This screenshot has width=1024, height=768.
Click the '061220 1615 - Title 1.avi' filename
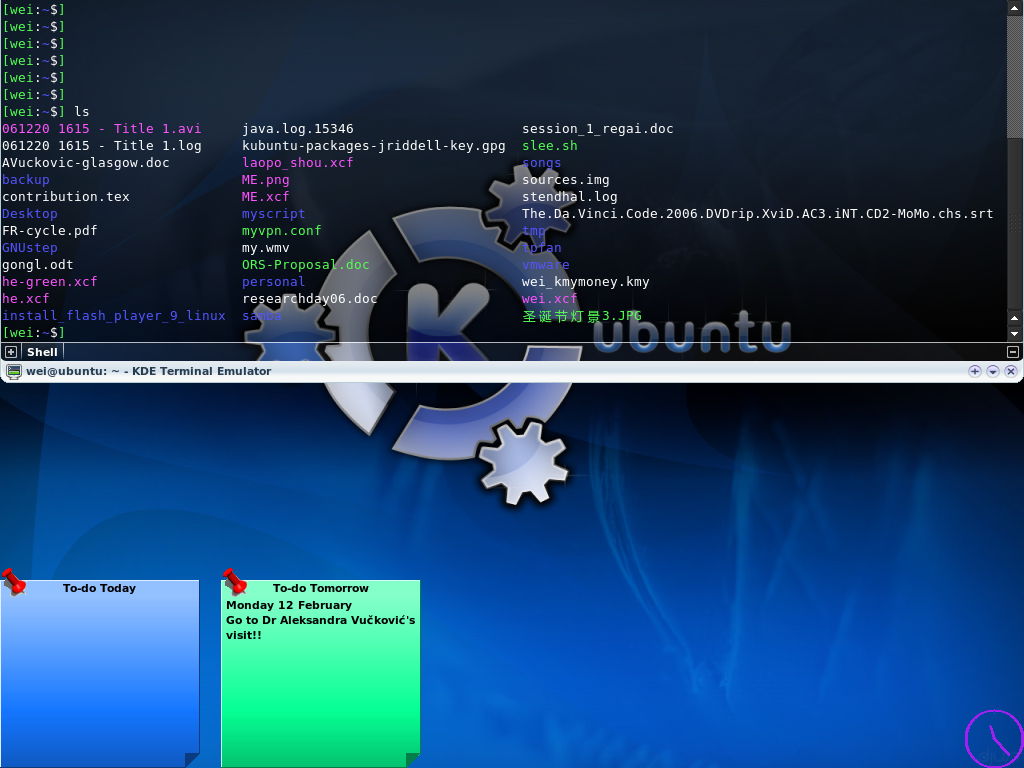[101, 129]
